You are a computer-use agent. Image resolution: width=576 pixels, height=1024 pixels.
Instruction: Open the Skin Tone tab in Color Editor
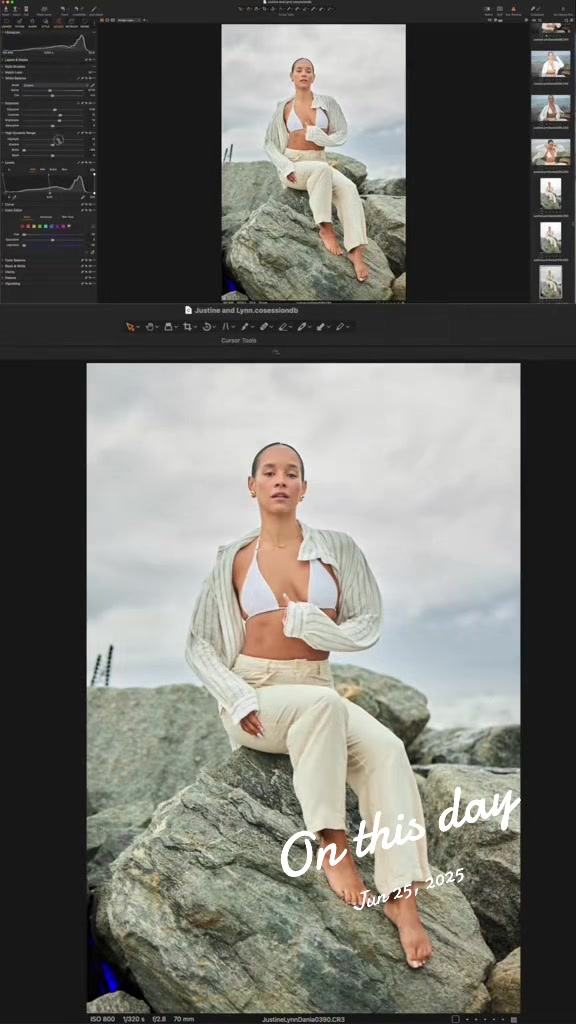(67, 217)
